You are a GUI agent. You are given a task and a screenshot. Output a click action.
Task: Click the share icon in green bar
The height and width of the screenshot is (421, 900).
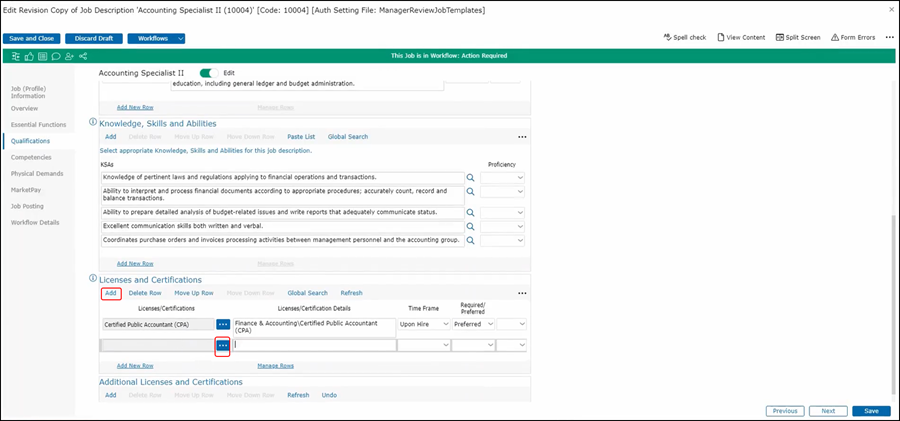[x=81, y=56]
